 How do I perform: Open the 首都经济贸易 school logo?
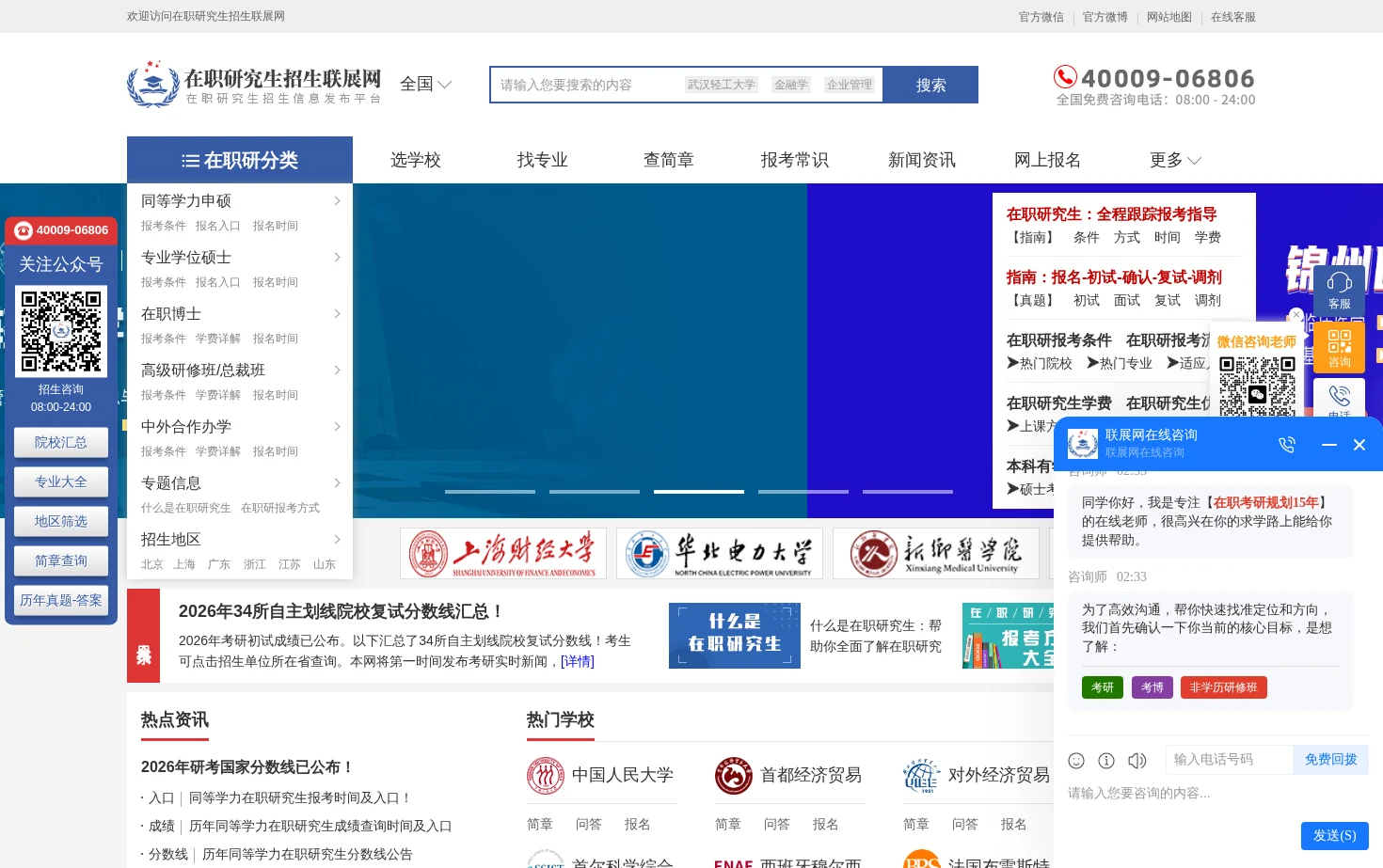click(734, 776)
